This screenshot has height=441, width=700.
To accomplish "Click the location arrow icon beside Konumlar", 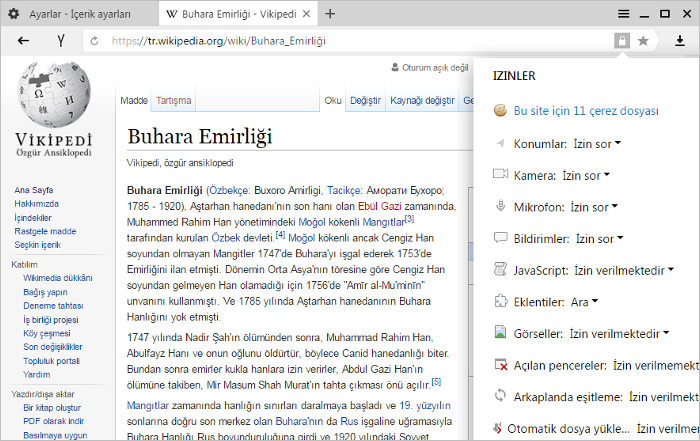I will pos(500,143).
